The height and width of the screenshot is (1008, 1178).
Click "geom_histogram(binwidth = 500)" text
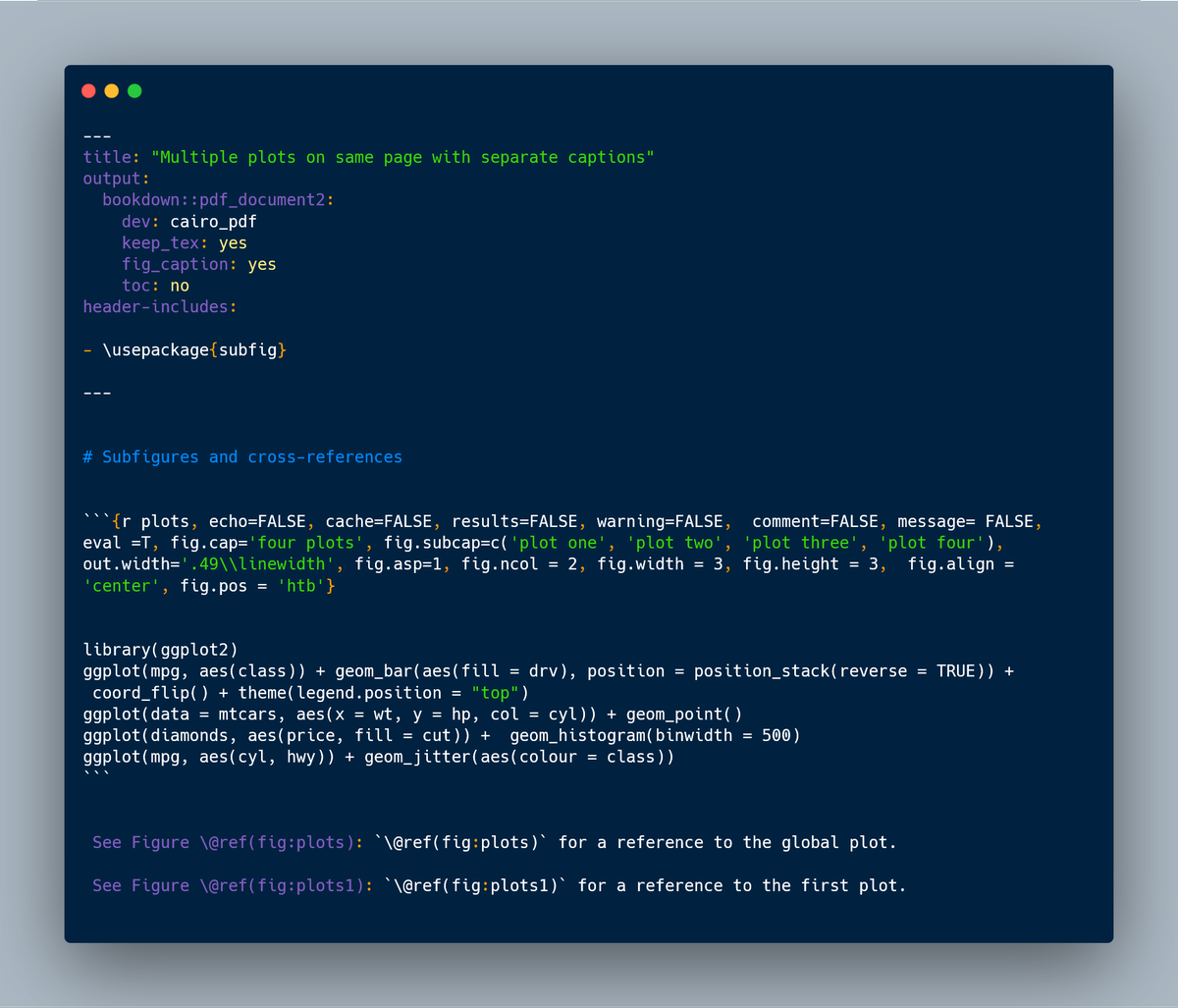656,735
